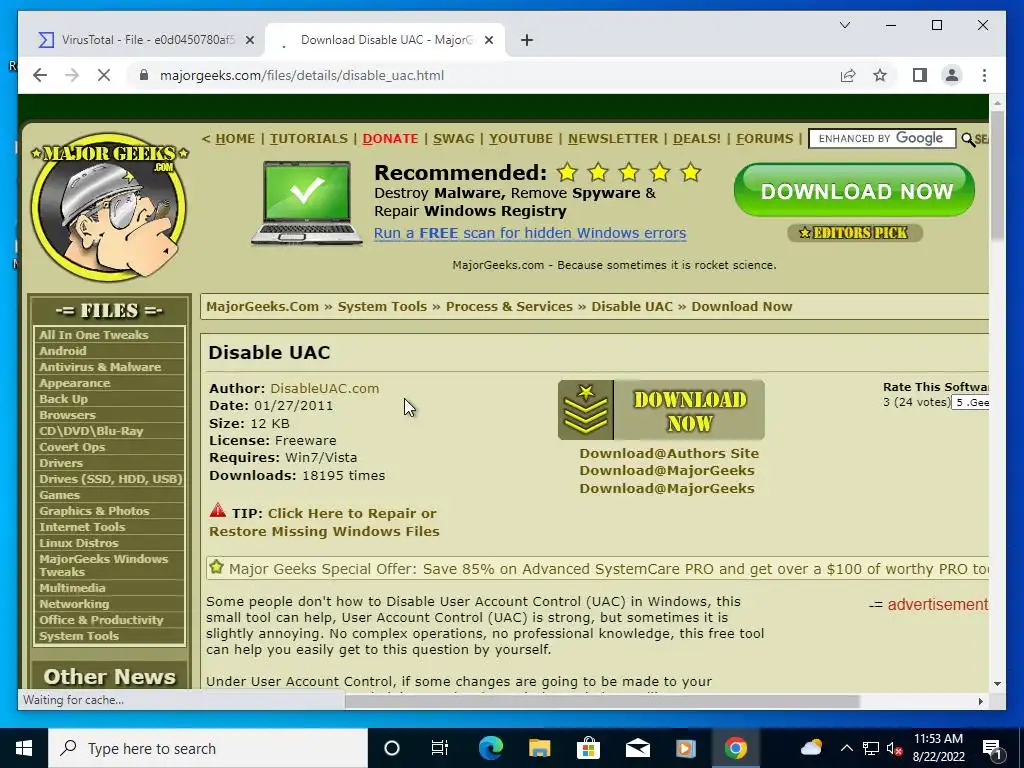1024x768 pixels.
Task: Open YOUTUBE in site navigation
Action: [x=520, y=138]
